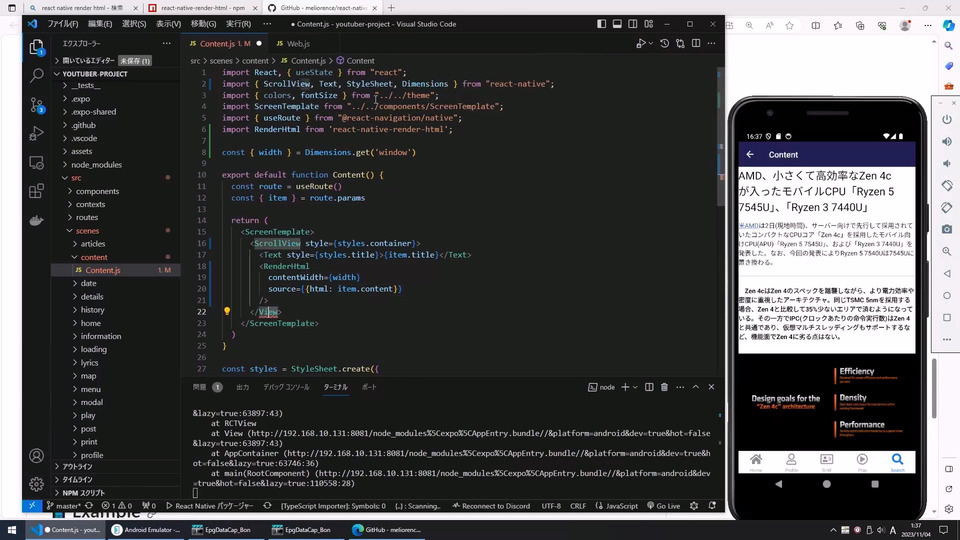The width and height of the screenshot is (960, 540).
Task: Open the Selection menu
Action: [133, 24]
